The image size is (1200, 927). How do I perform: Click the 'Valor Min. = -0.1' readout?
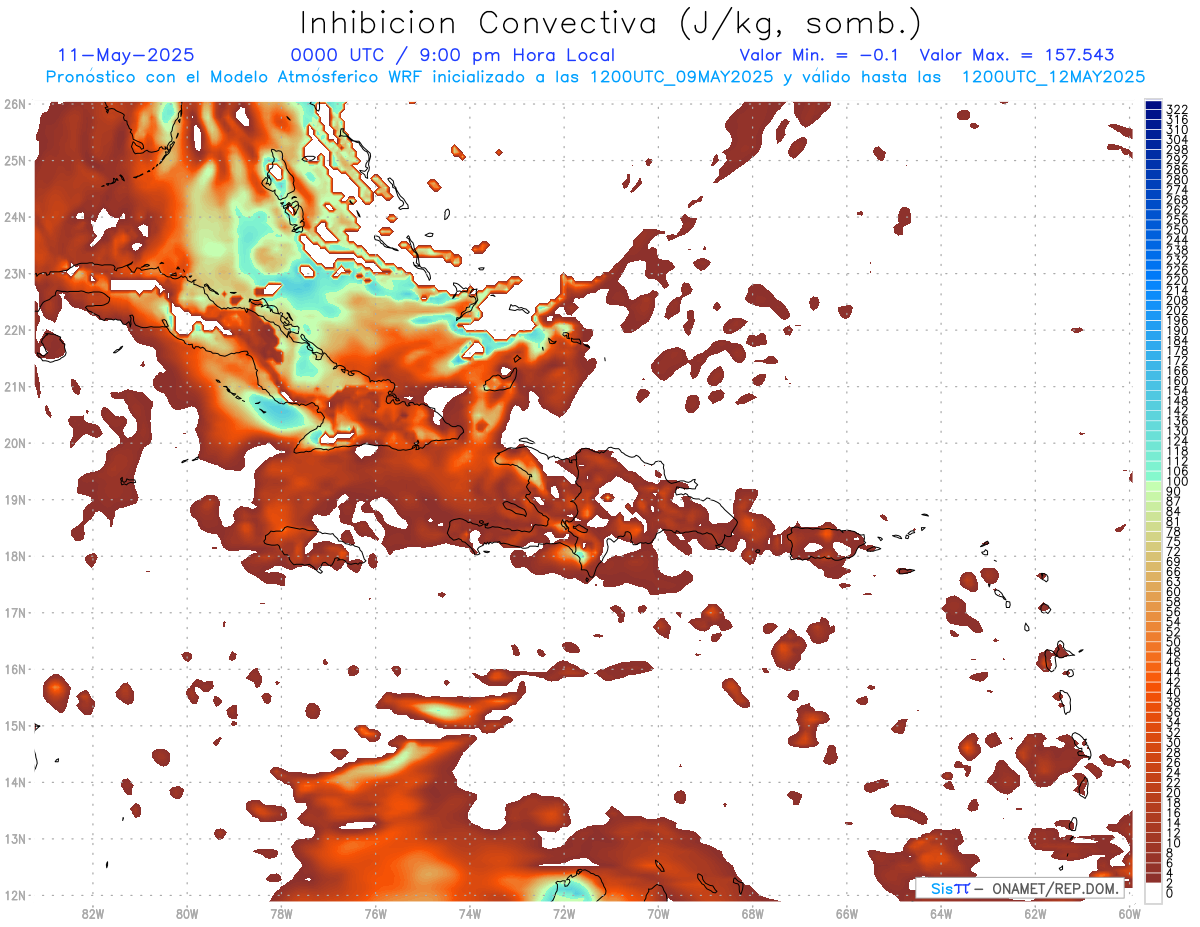[x=820, y=55]
